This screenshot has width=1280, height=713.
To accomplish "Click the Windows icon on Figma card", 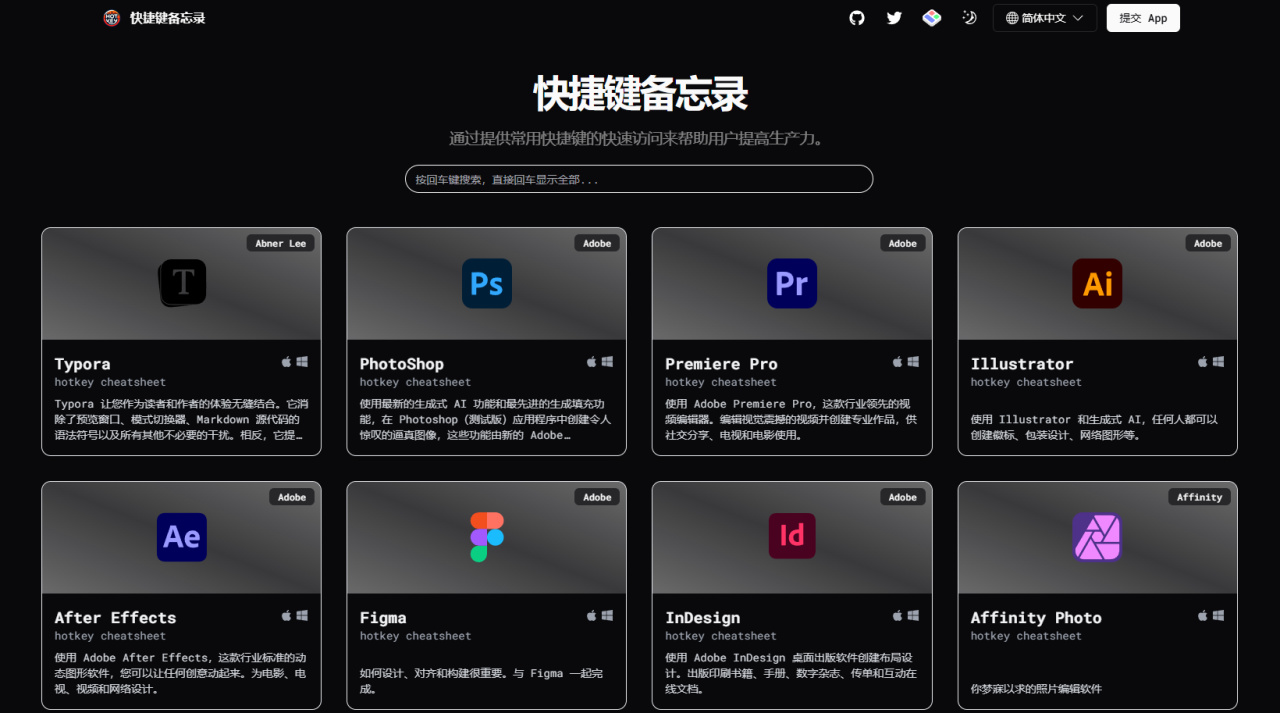I will click(x=607, y=615).
